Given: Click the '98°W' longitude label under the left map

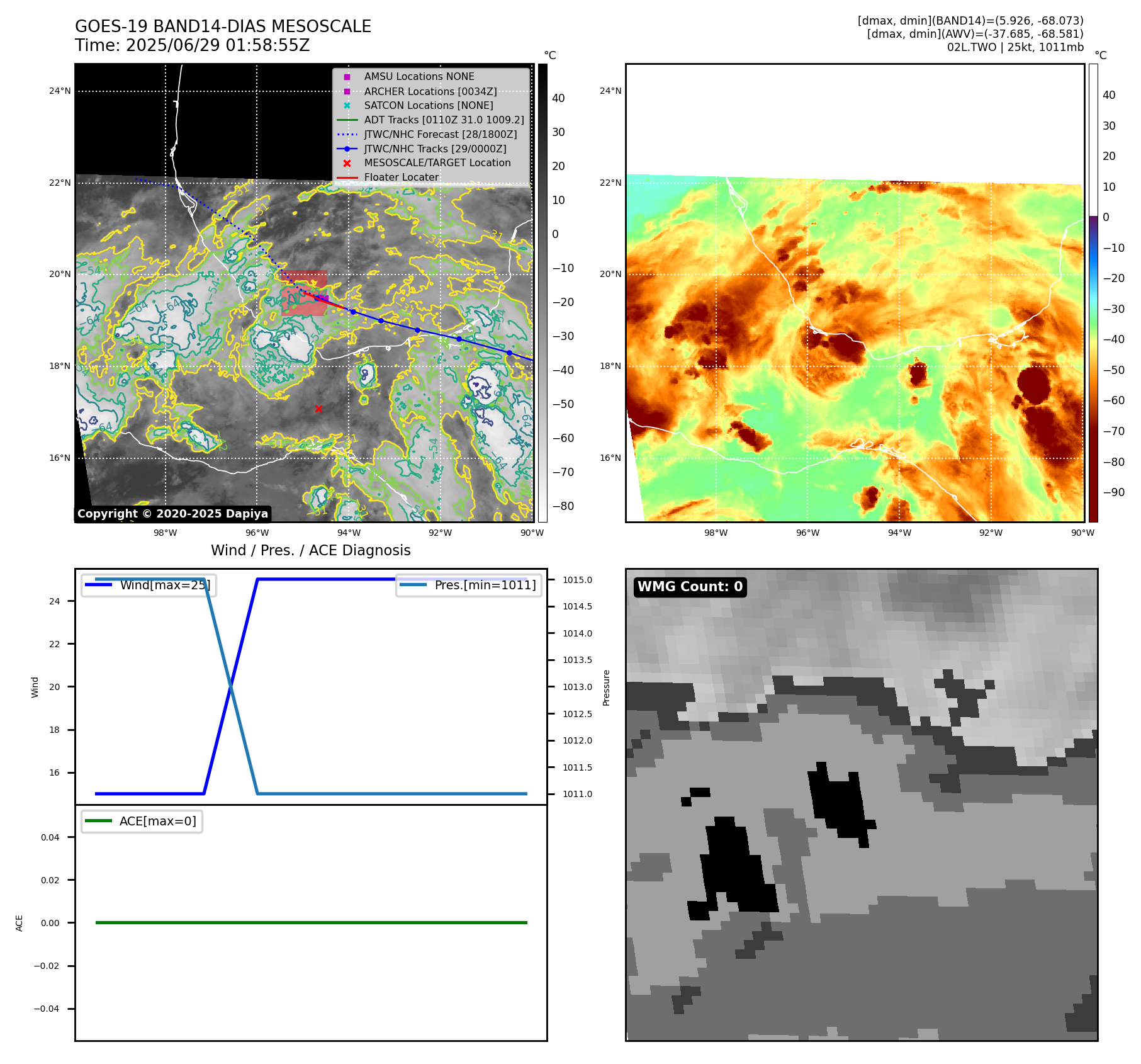Looking at the screenshot, I should tap(166, 533).
